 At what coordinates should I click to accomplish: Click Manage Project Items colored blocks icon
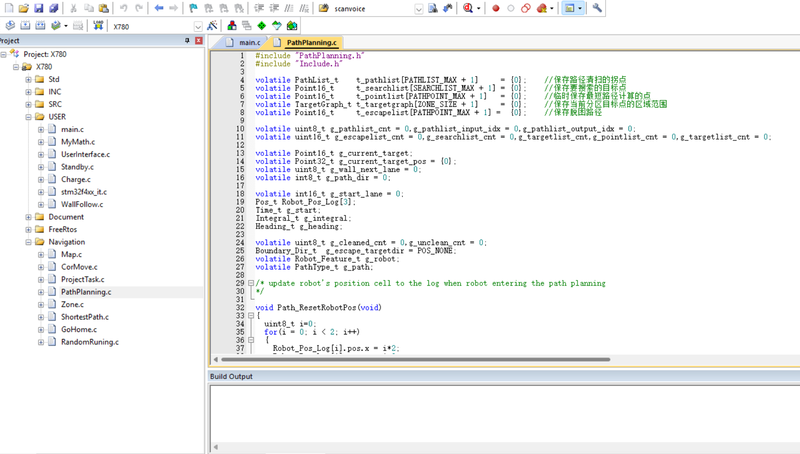tap(232, 26)
